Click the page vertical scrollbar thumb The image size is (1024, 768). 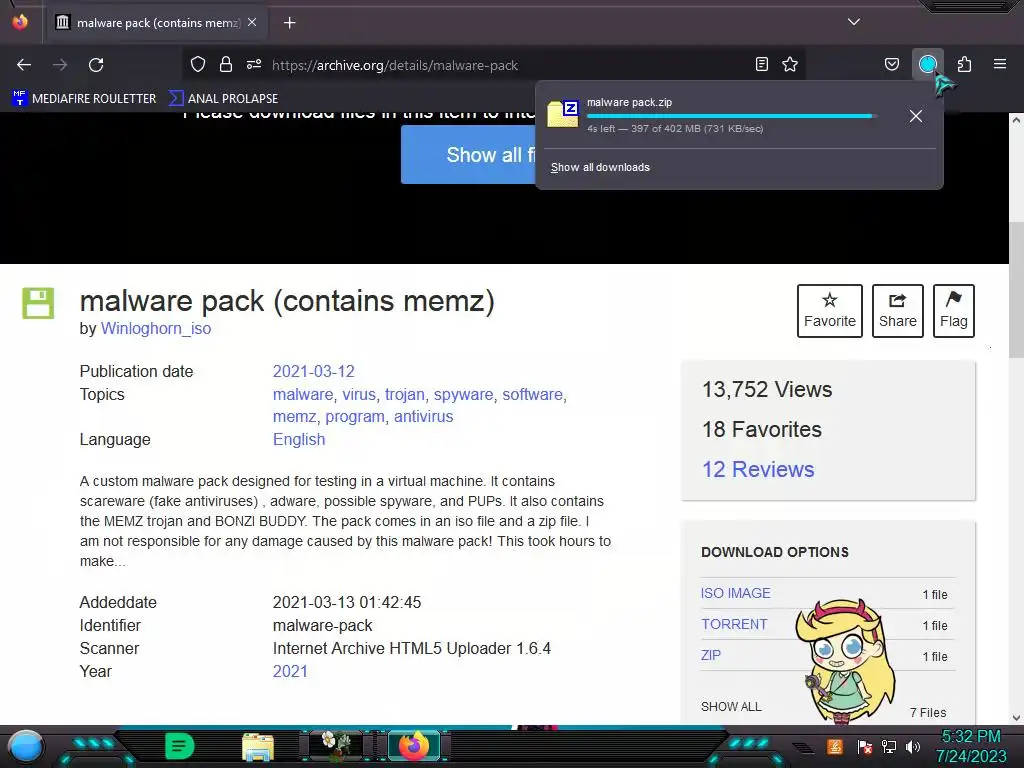(x=1016, y=290)
